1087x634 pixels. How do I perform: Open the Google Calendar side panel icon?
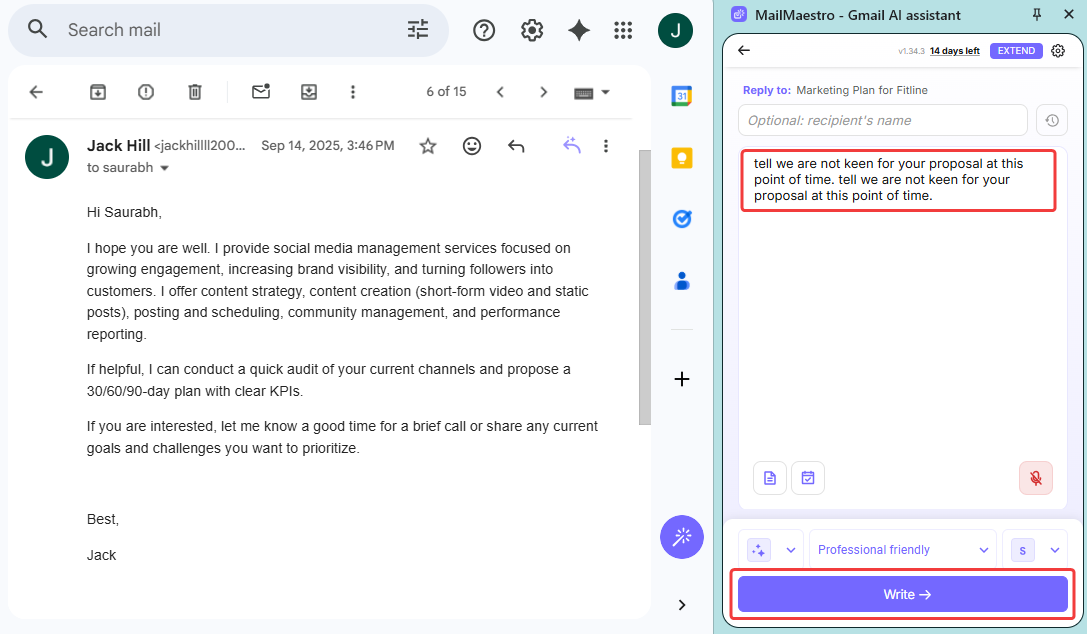click(682, 97)
